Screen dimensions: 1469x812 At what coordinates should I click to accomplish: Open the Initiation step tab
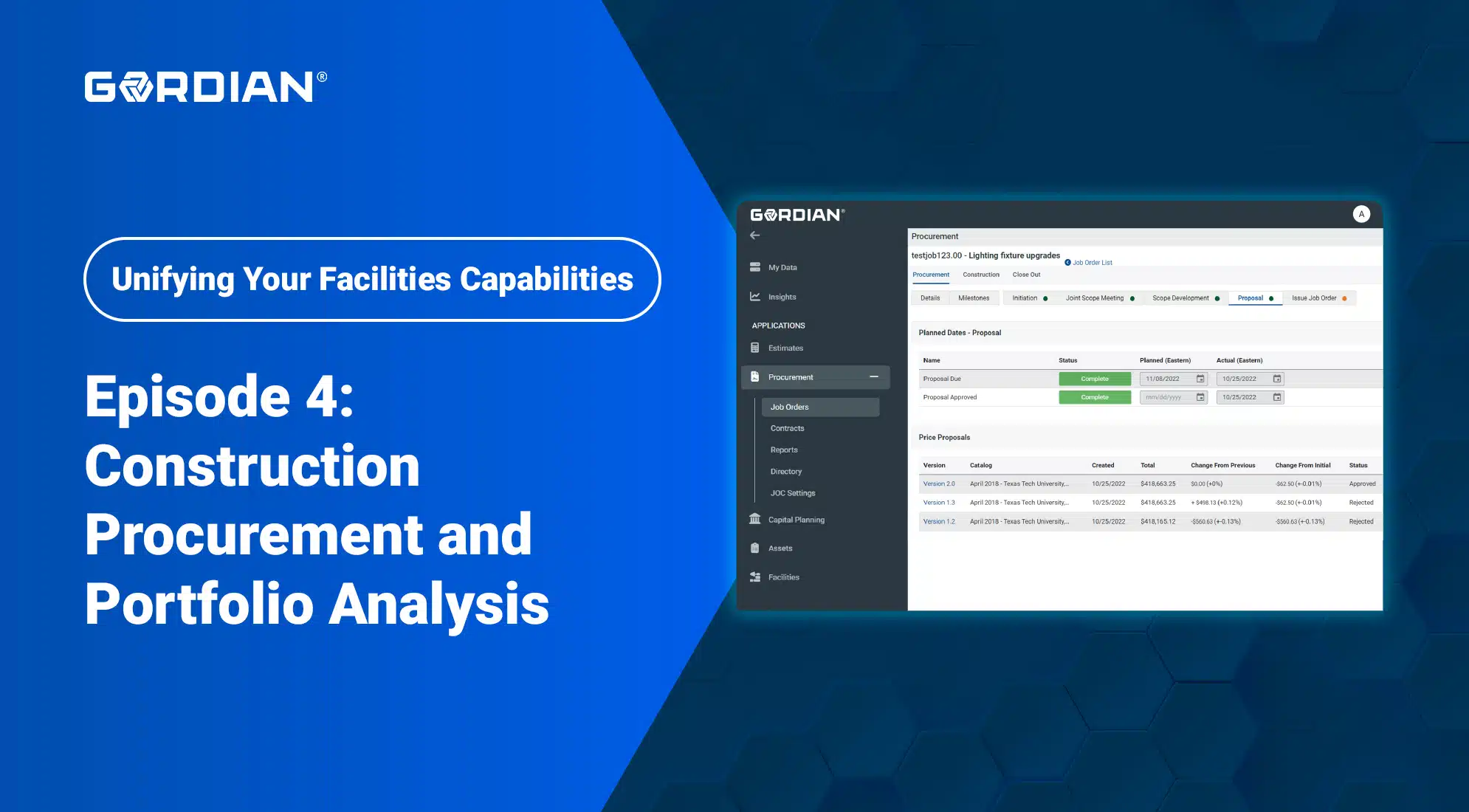pos(1029,298)
